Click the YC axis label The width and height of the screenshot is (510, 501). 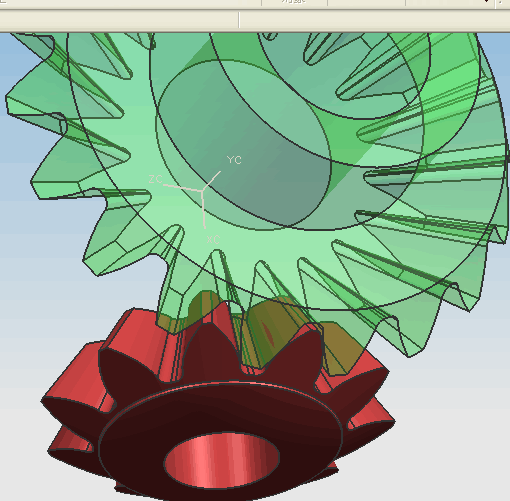click(x=234, y=160)
